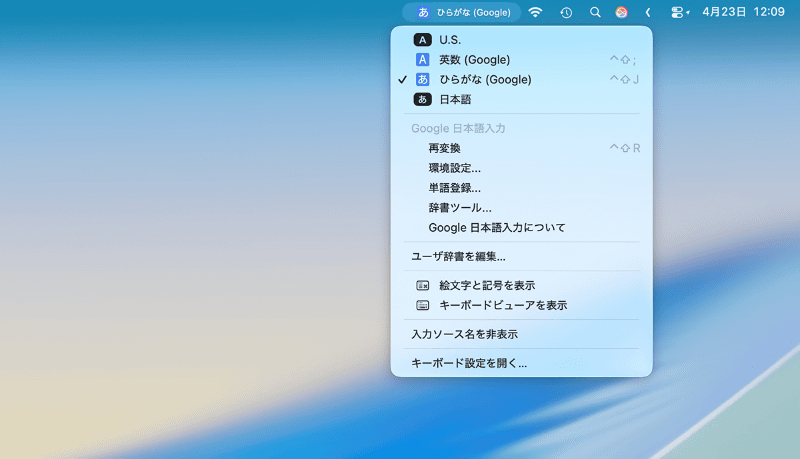The width and height of the screenshot is (800, 459).
Task: Click the black A icon beside U.S.
Action: [422, 40]
